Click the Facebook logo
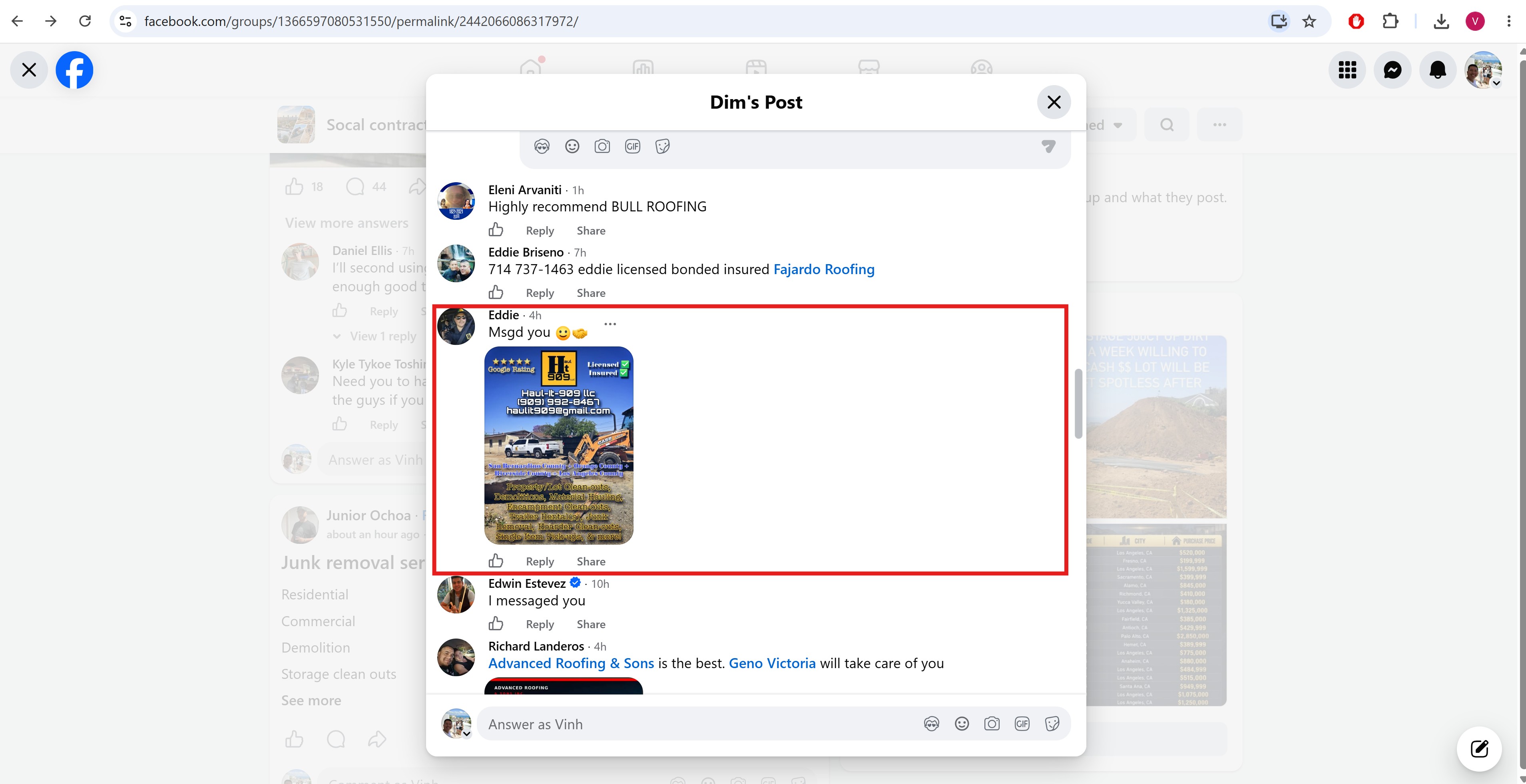Image resolution: width=1526 pixels, height=784 pixels. pos(74,70)
